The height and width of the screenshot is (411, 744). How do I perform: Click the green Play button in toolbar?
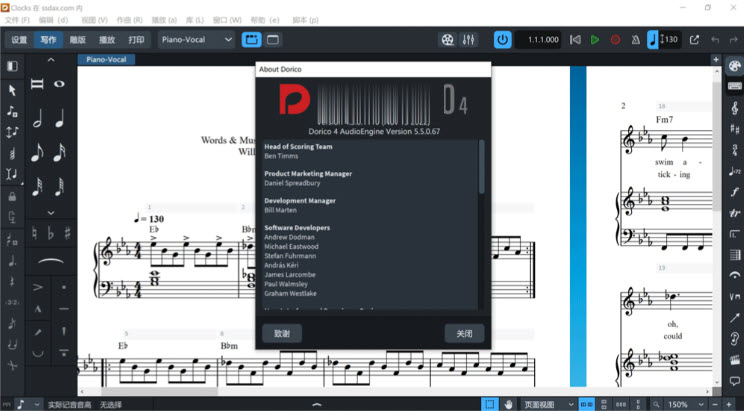[595, 40]
